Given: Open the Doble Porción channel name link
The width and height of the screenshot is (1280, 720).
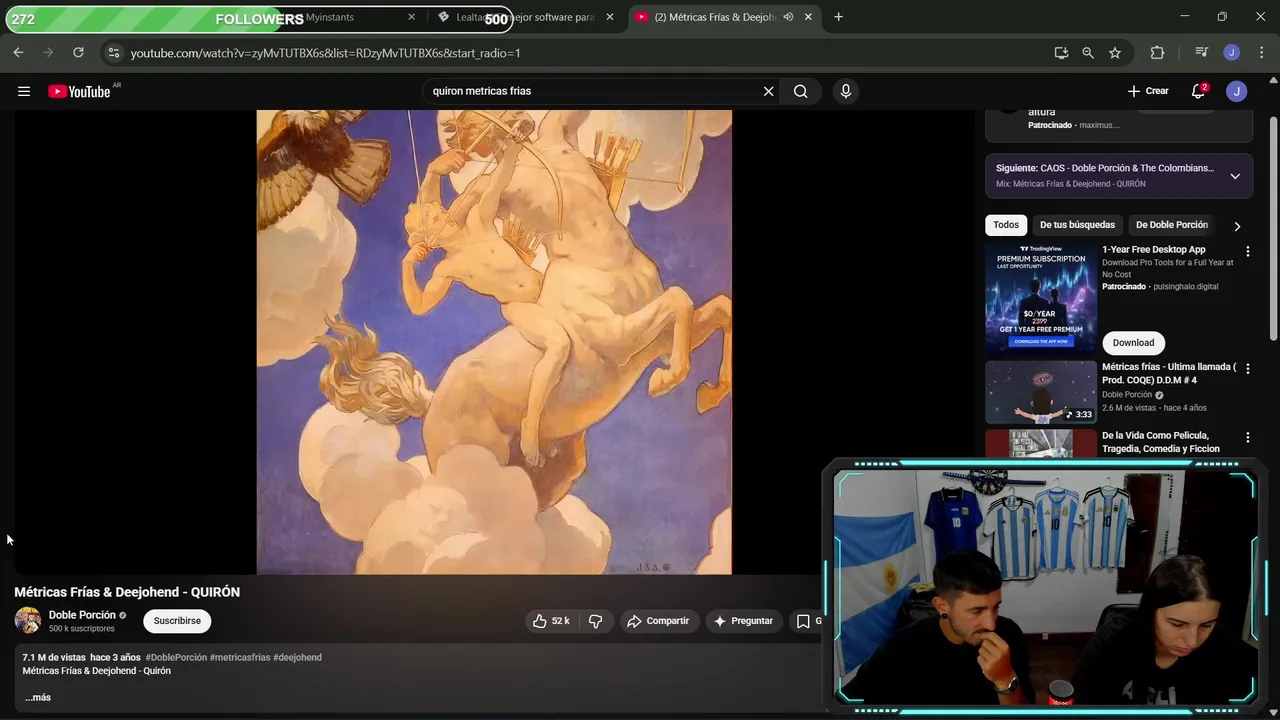Looking at the screenshot, I should click(x=82, y=615).
